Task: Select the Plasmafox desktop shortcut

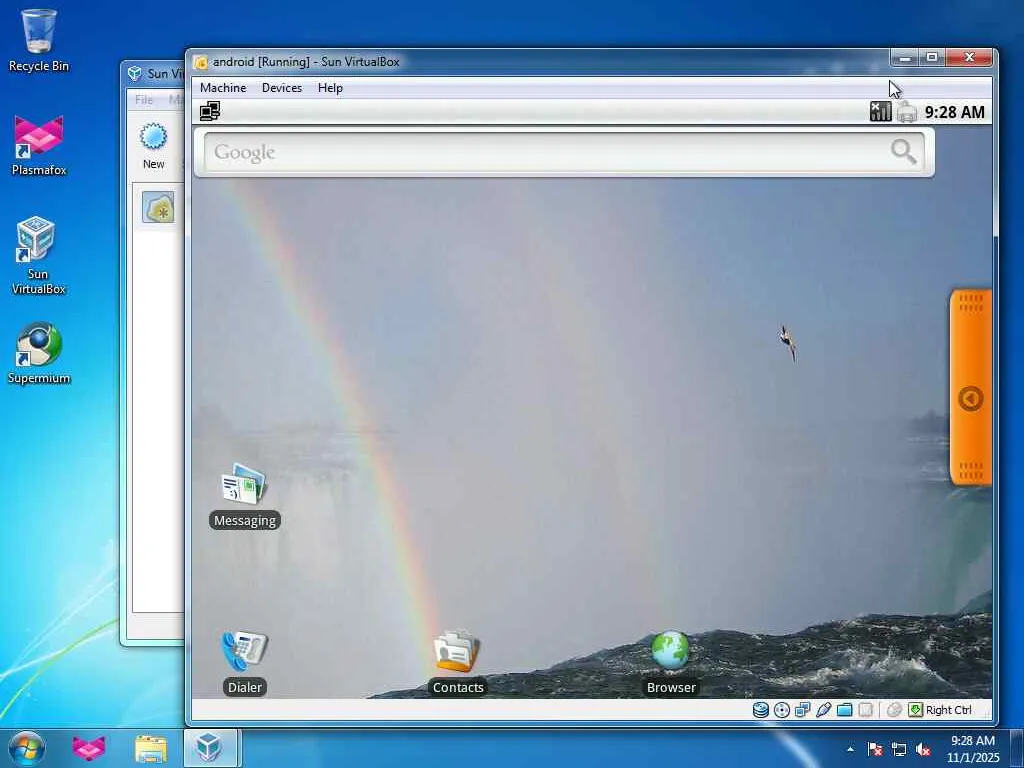Action: [39, 145]
